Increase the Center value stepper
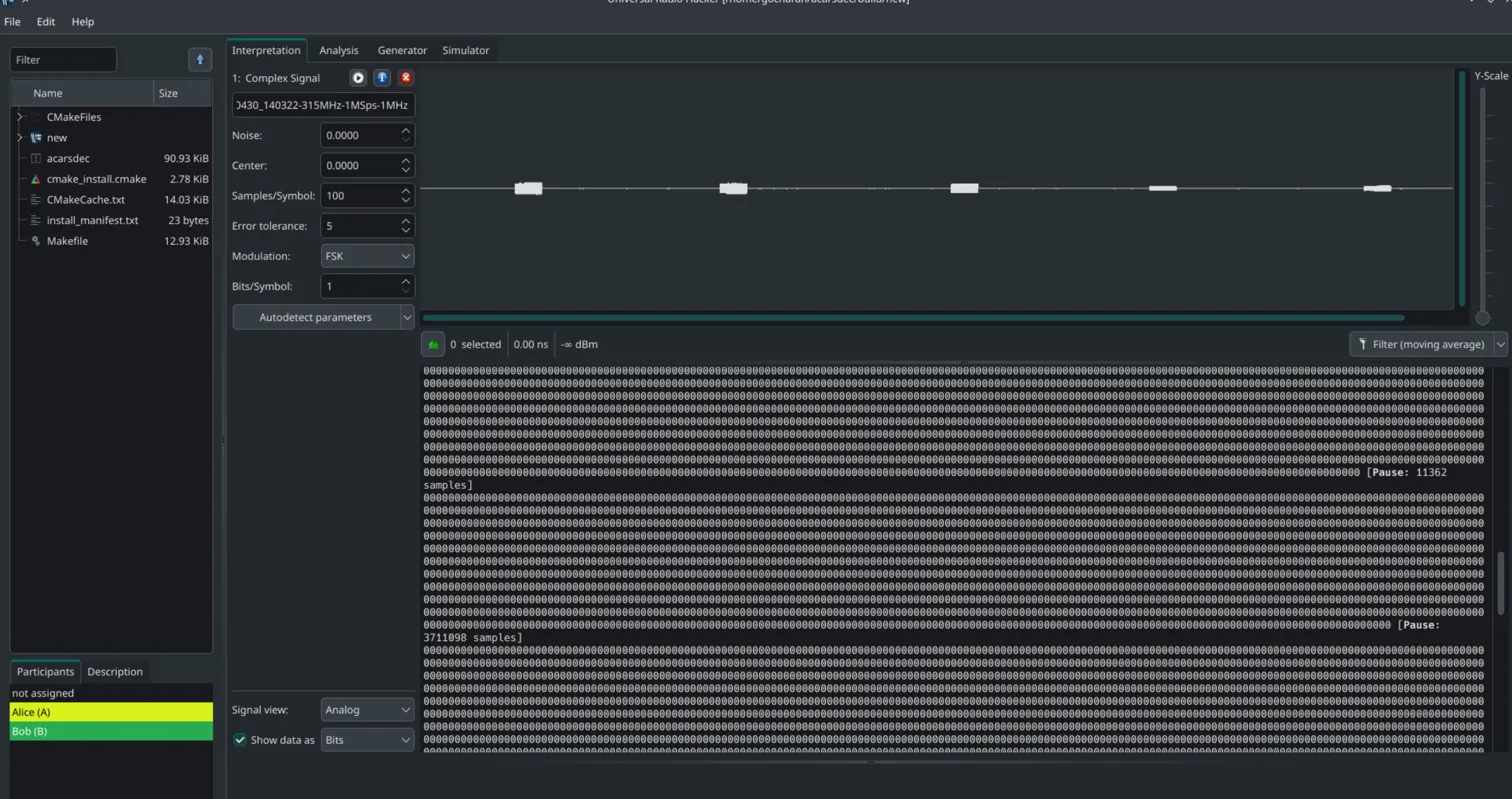Viewport: 1512px width, 799px height. [406, 160]
